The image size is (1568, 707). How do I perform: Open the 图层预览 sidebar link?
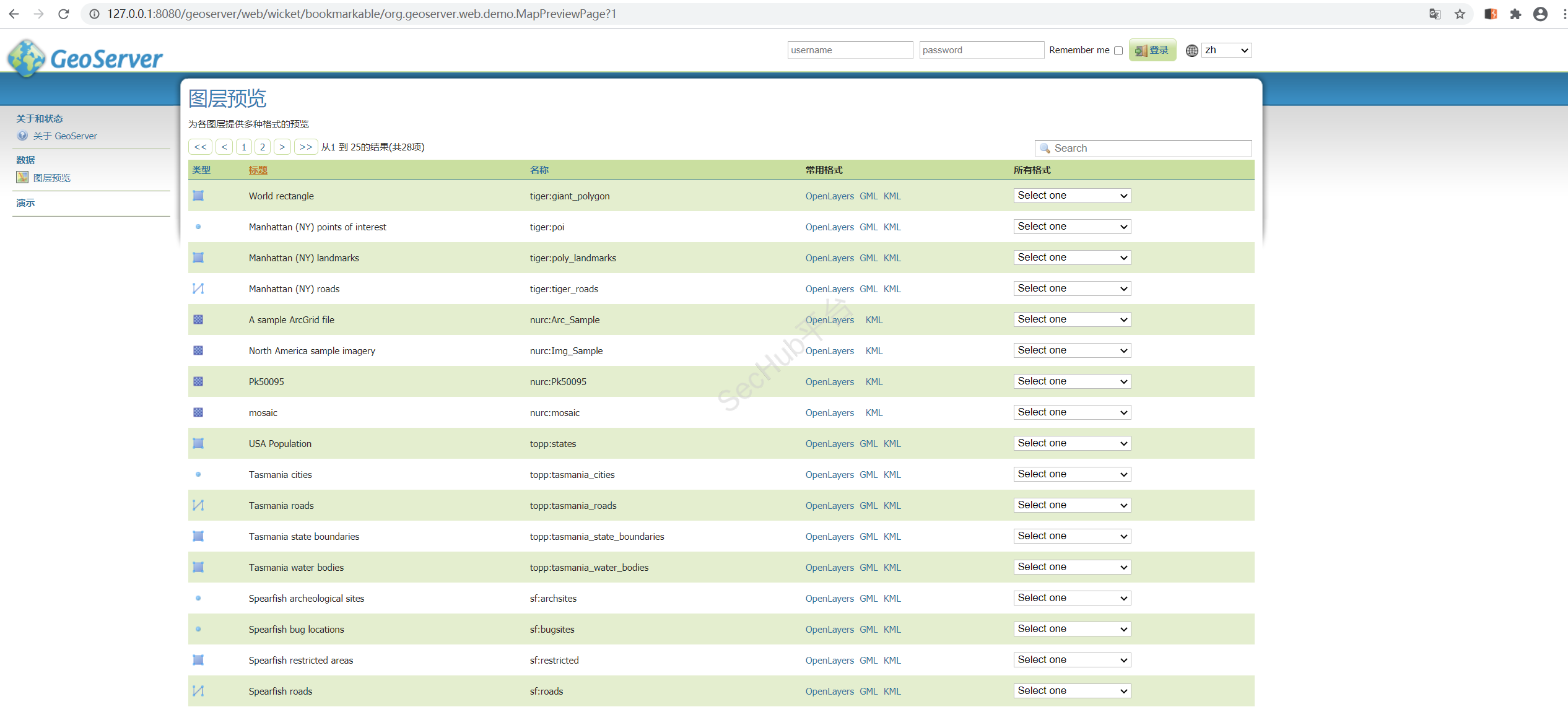point(52,178)
